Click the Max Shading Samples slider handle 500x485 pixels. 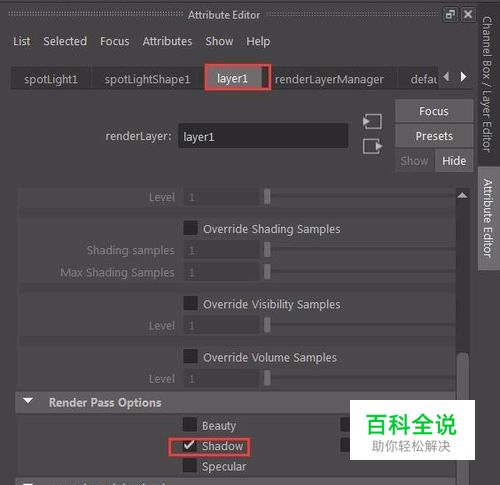point(267,272)
